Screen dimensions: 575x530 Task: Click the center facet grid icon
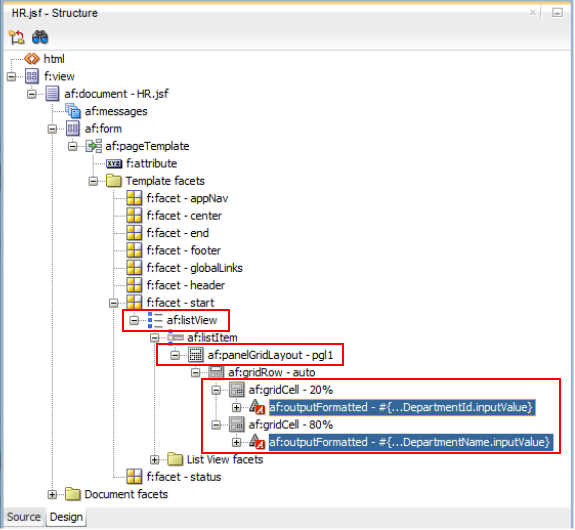click(134, 216)
